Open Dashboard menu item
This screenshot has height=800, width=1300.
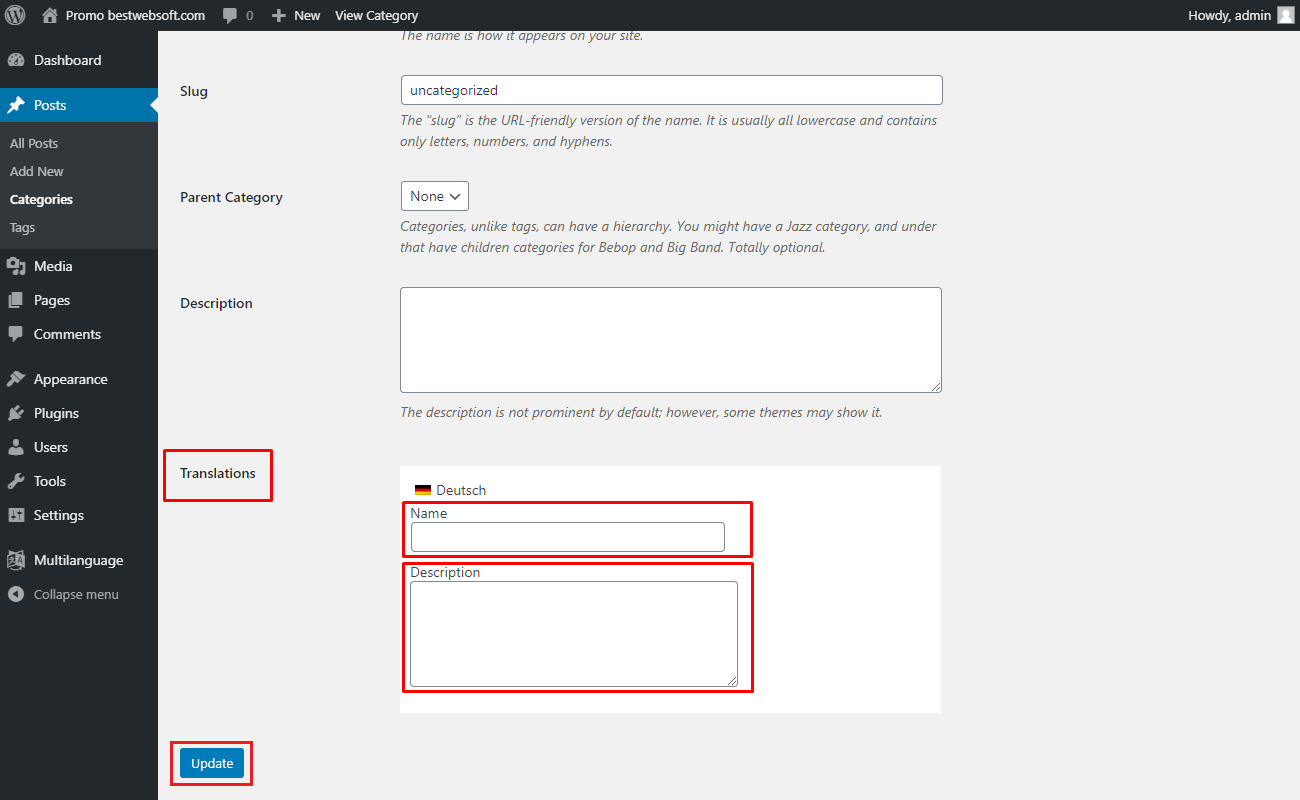[79, 60]
